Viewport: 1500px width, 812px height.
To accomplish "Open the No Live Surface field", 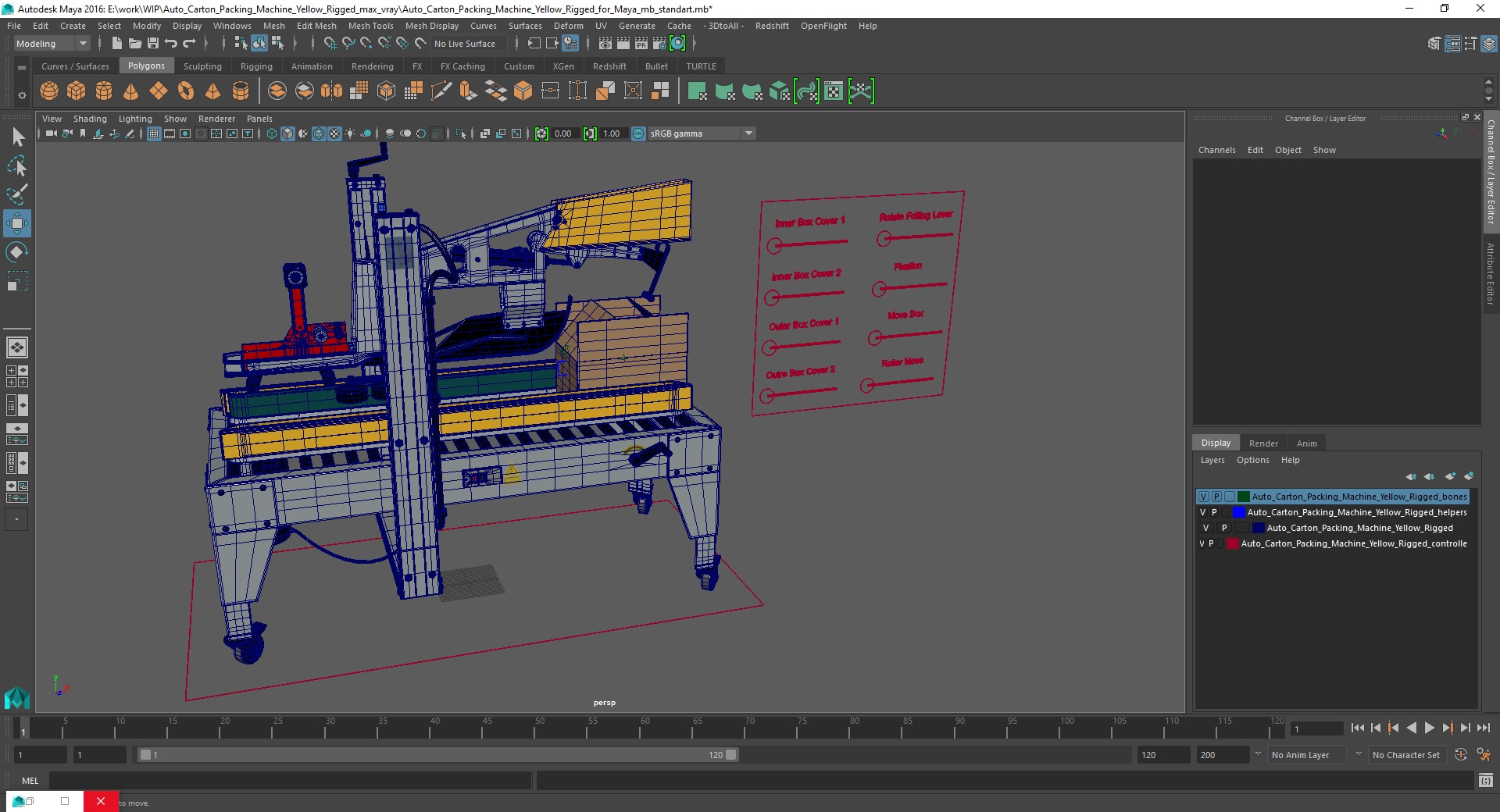I will (x=470, y=44).
